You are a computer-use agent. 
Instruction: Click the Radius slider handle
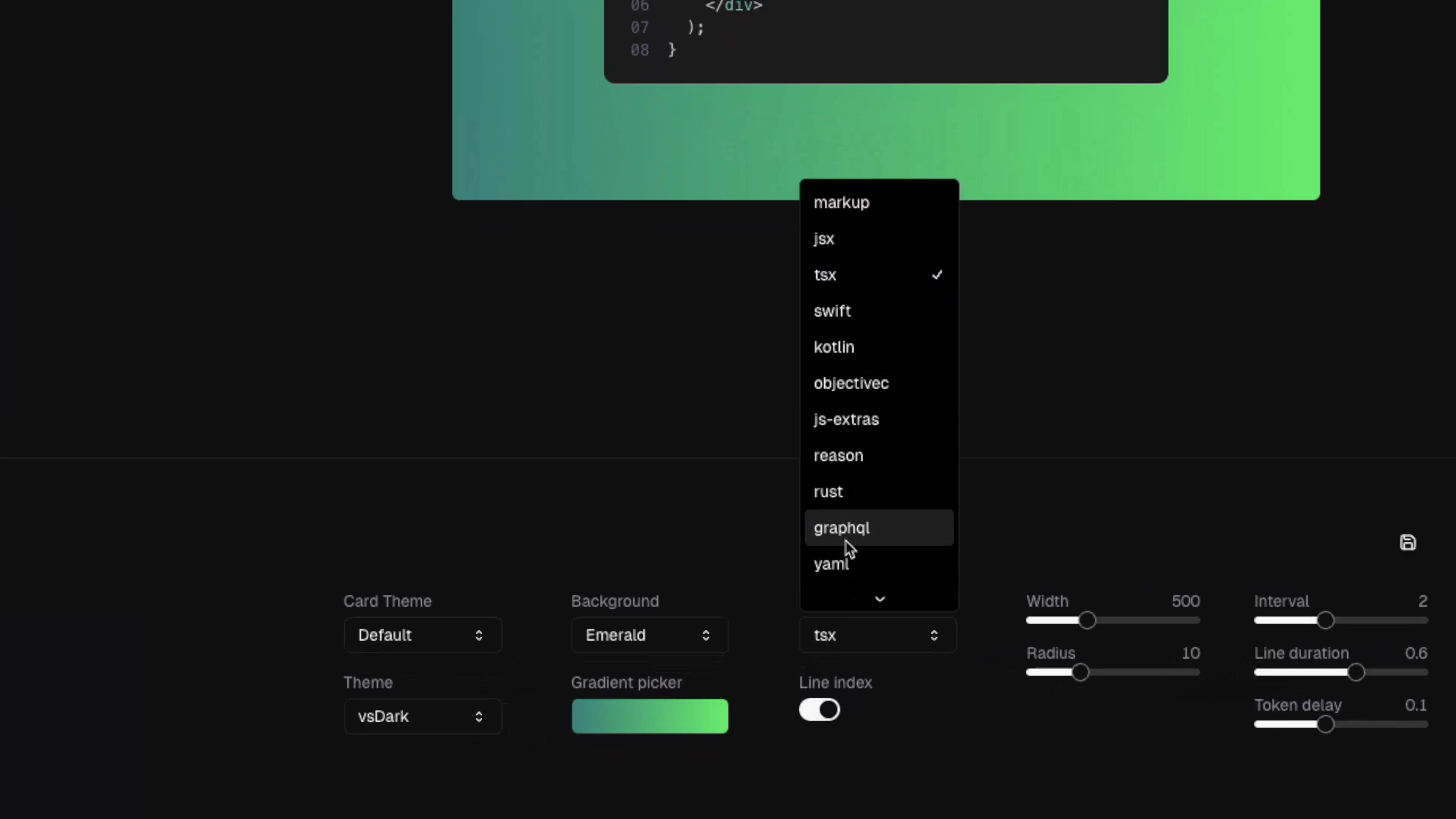(x=1079, y=672)
